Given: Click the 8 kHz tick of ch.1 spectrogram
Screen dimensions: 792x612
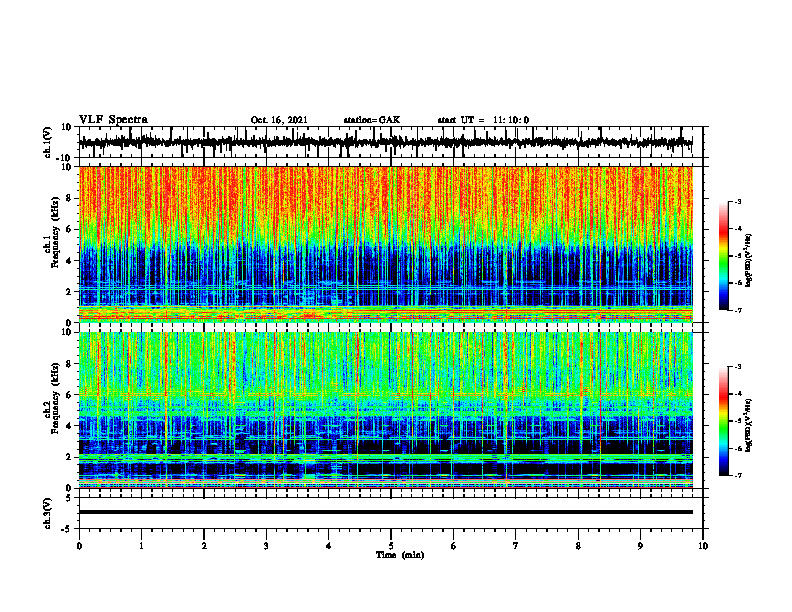Looking at the screenshot, I should click(x=68, y=198).
